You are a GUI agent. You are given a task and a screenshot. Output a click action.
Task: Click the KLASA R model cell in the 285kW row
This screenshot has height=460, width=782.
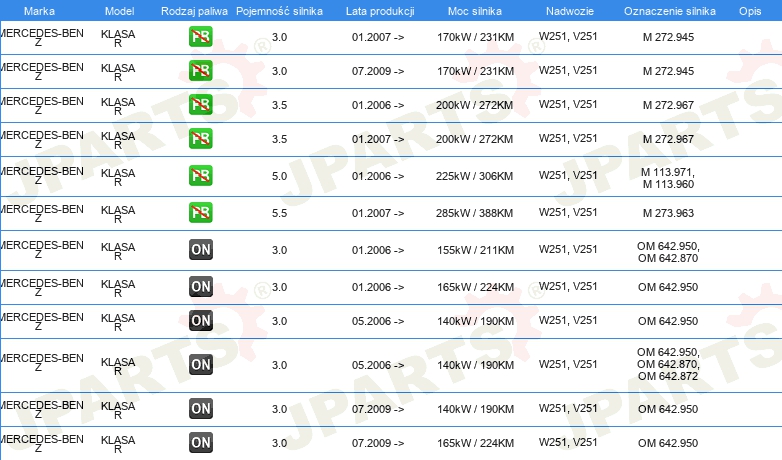118,214
